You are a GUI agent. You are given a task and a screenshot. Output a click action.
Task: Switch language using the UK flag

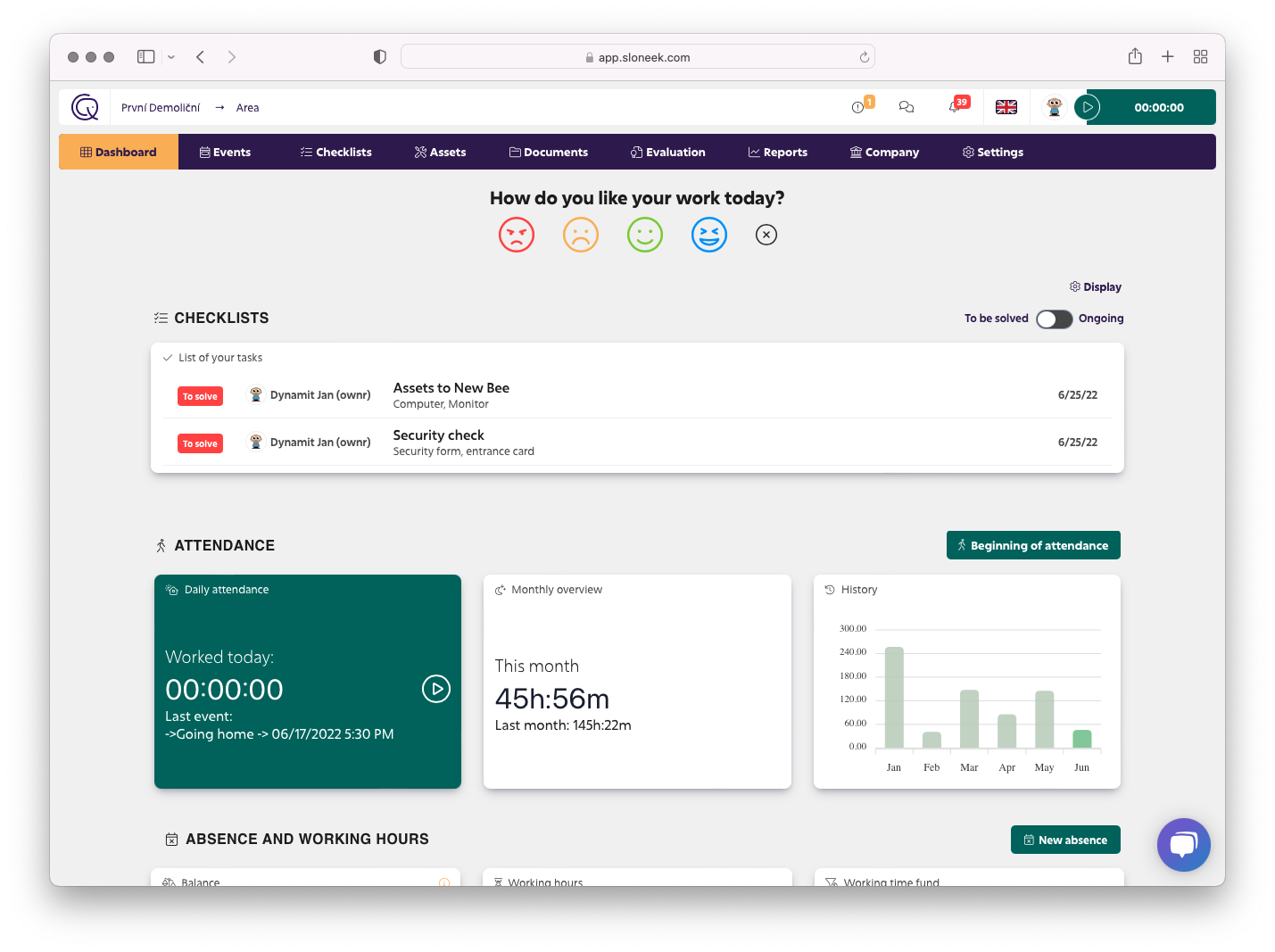(1006, 107)
